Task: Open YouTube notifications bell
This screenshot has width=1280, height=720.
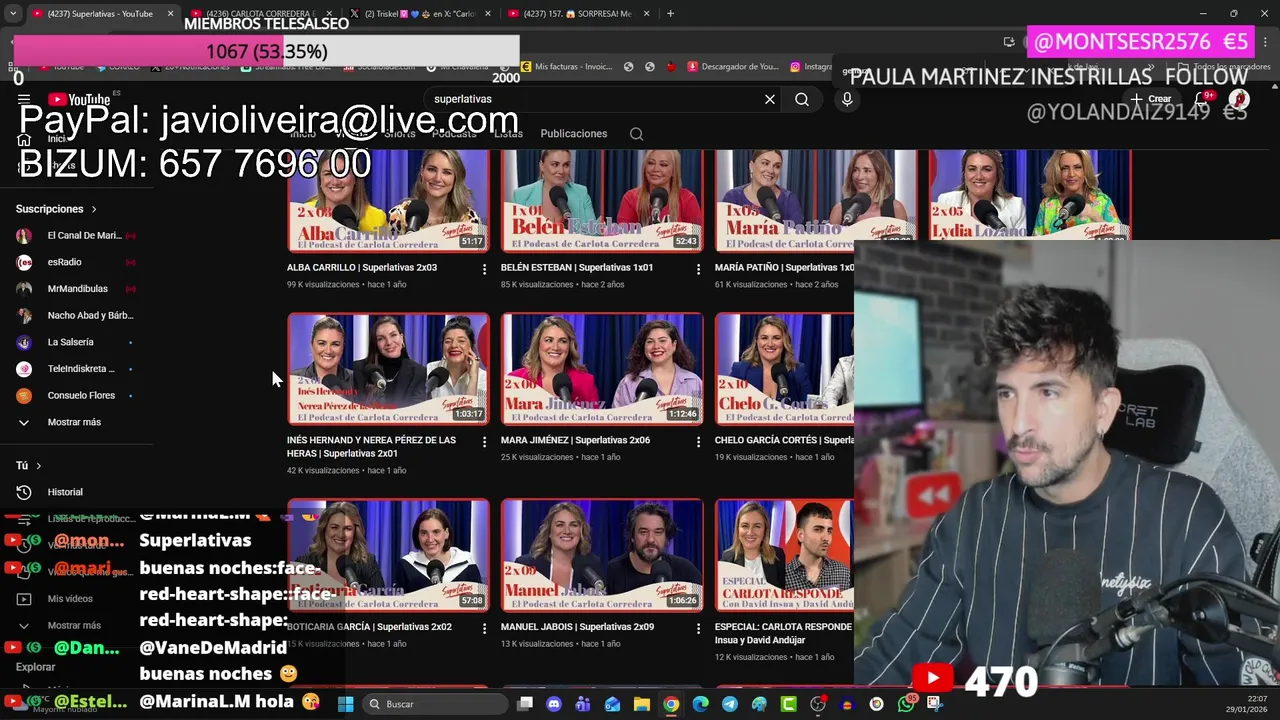Action: (x=1203, y=99)
